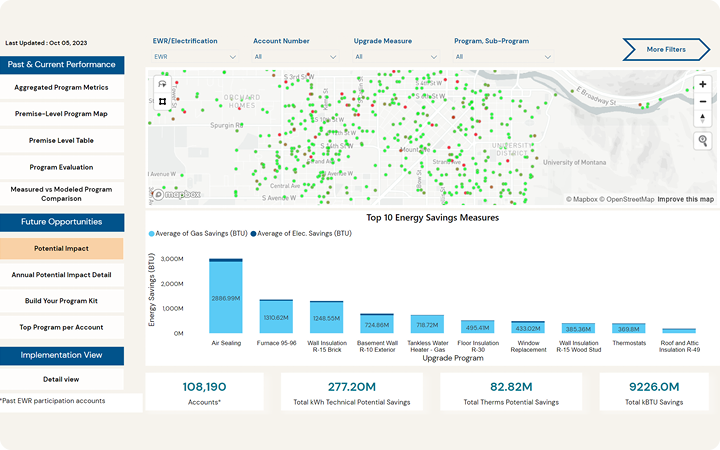The image size is (720, 450).
Task: Toggle Average of Gas Savings legend marker
Action: (x=152, y=233)
